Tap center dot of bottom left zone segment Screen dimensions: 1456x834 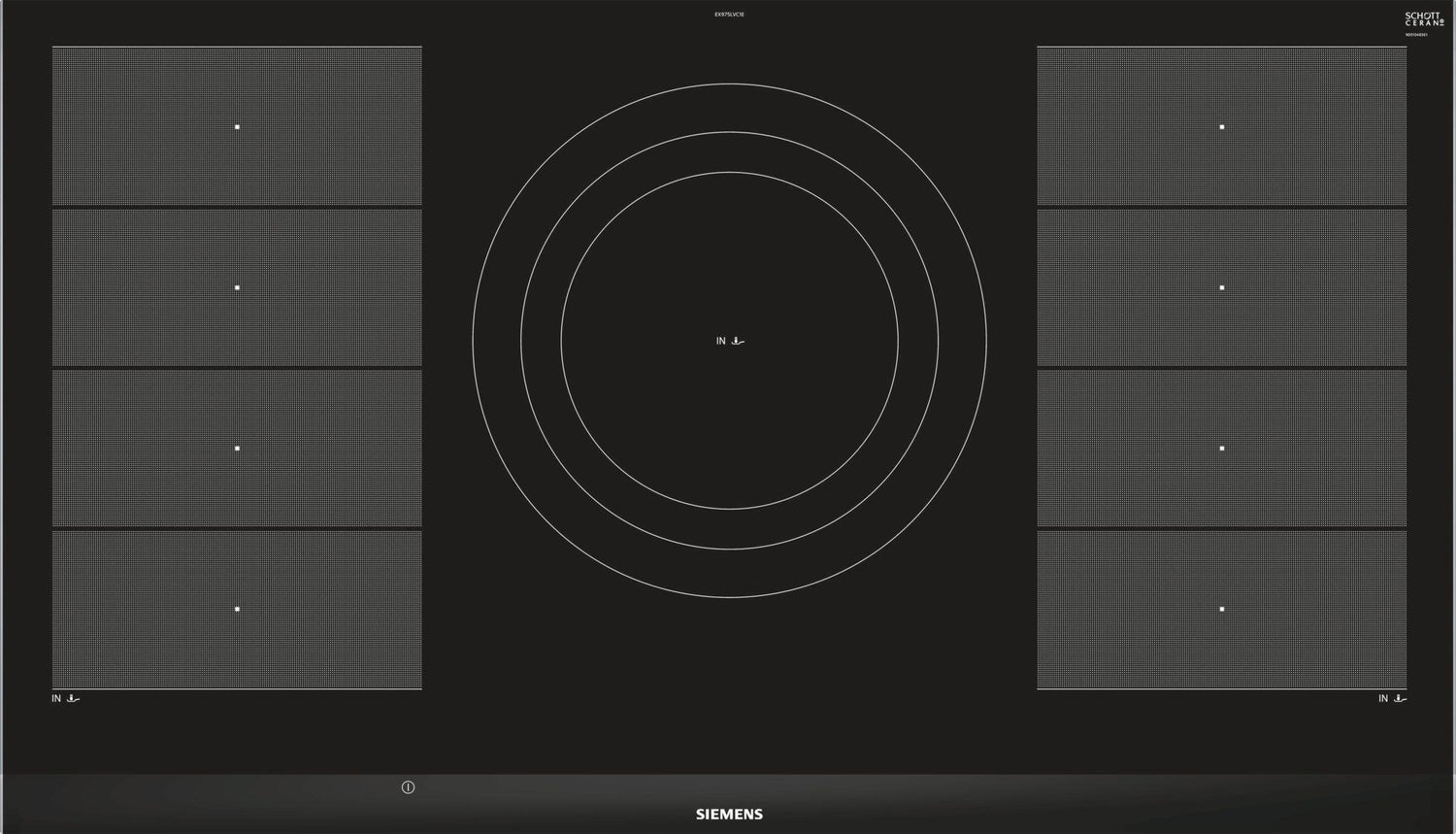pyautogui.click(x=237, y=610)
